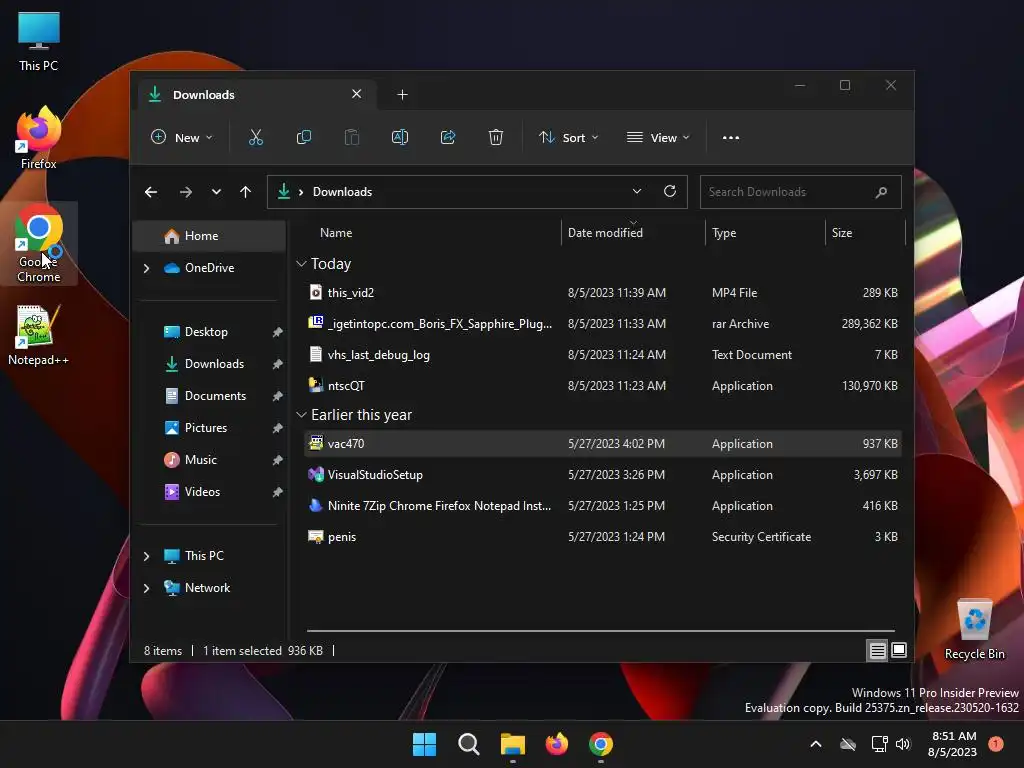Refresh the Downloads folder view
This screenshot has height=768, width=1024.
(x=669, y=191)
